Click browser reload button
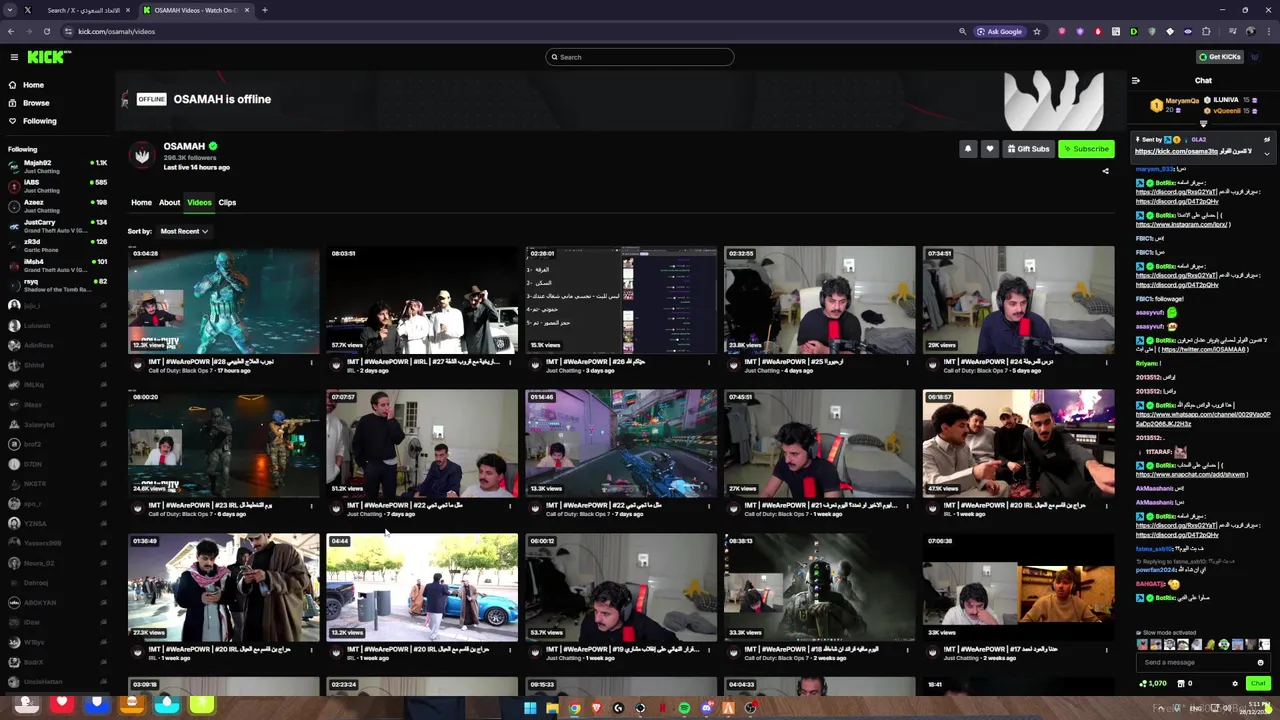This screenshot has width=1280, height=720. click(x=46, y=31)
